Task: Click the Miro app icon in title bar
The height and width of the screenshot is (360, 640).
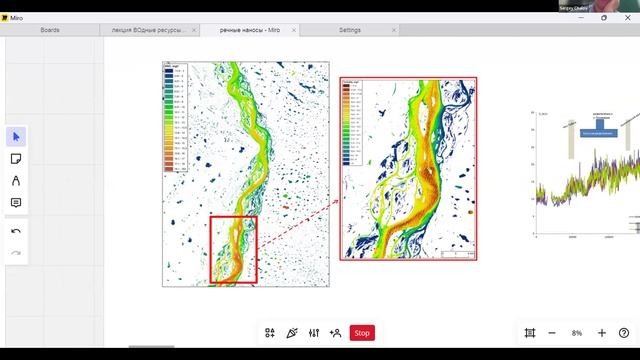Action: [5, 18]
